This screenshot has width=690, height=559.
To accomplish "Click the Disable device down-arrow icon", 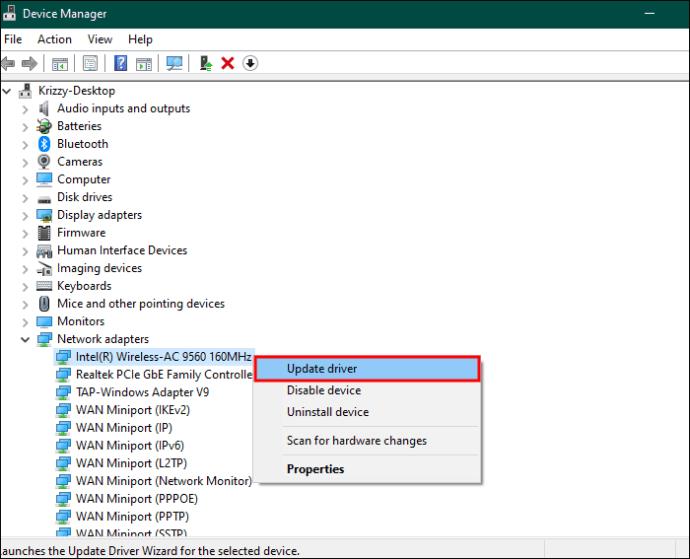I will (x=250, y=63).
